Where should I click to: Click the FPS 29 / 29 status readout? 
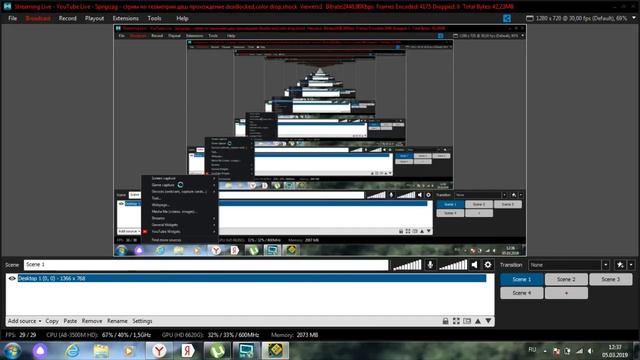pyautogui.click(x=21, y=335)
